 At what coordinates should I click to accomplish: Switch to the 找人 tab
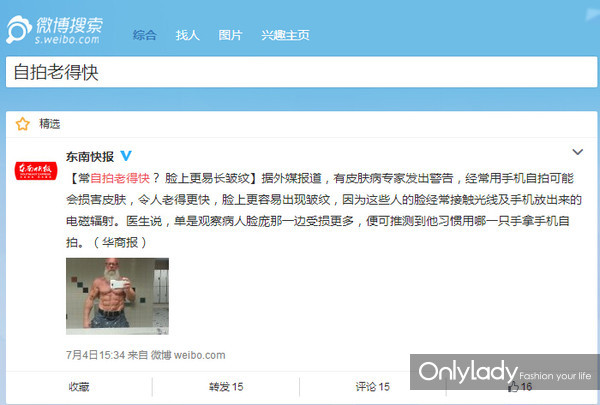188,35
